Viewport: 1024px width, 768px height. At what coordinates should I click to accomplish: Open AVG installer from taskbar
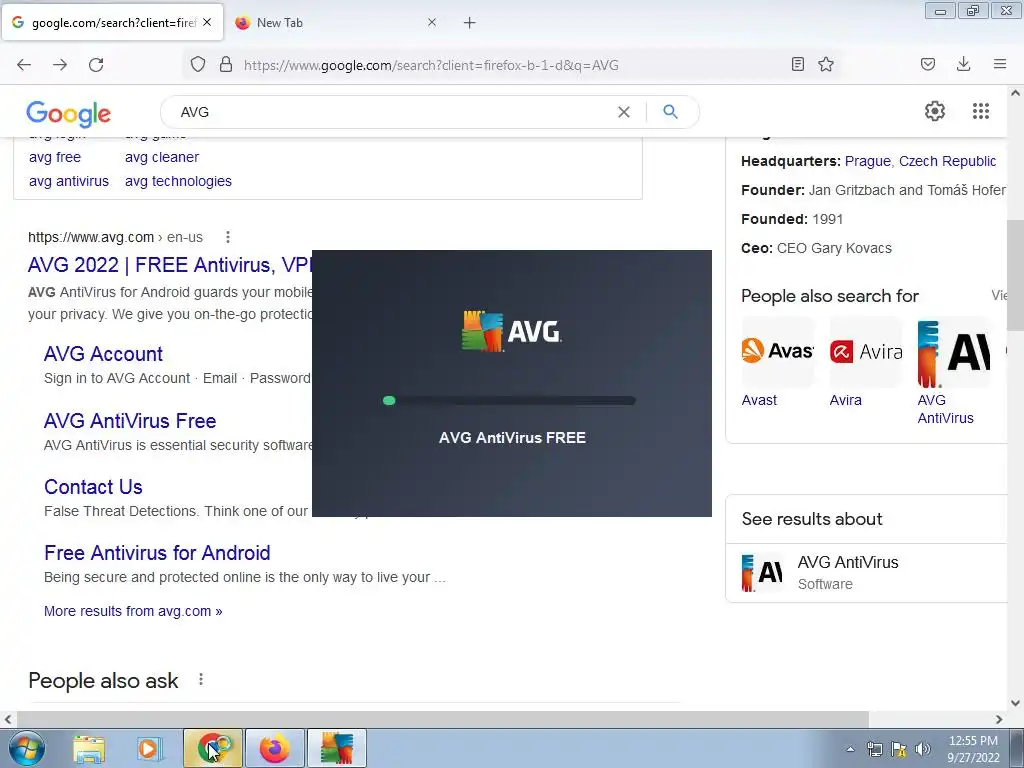point(337,748)
